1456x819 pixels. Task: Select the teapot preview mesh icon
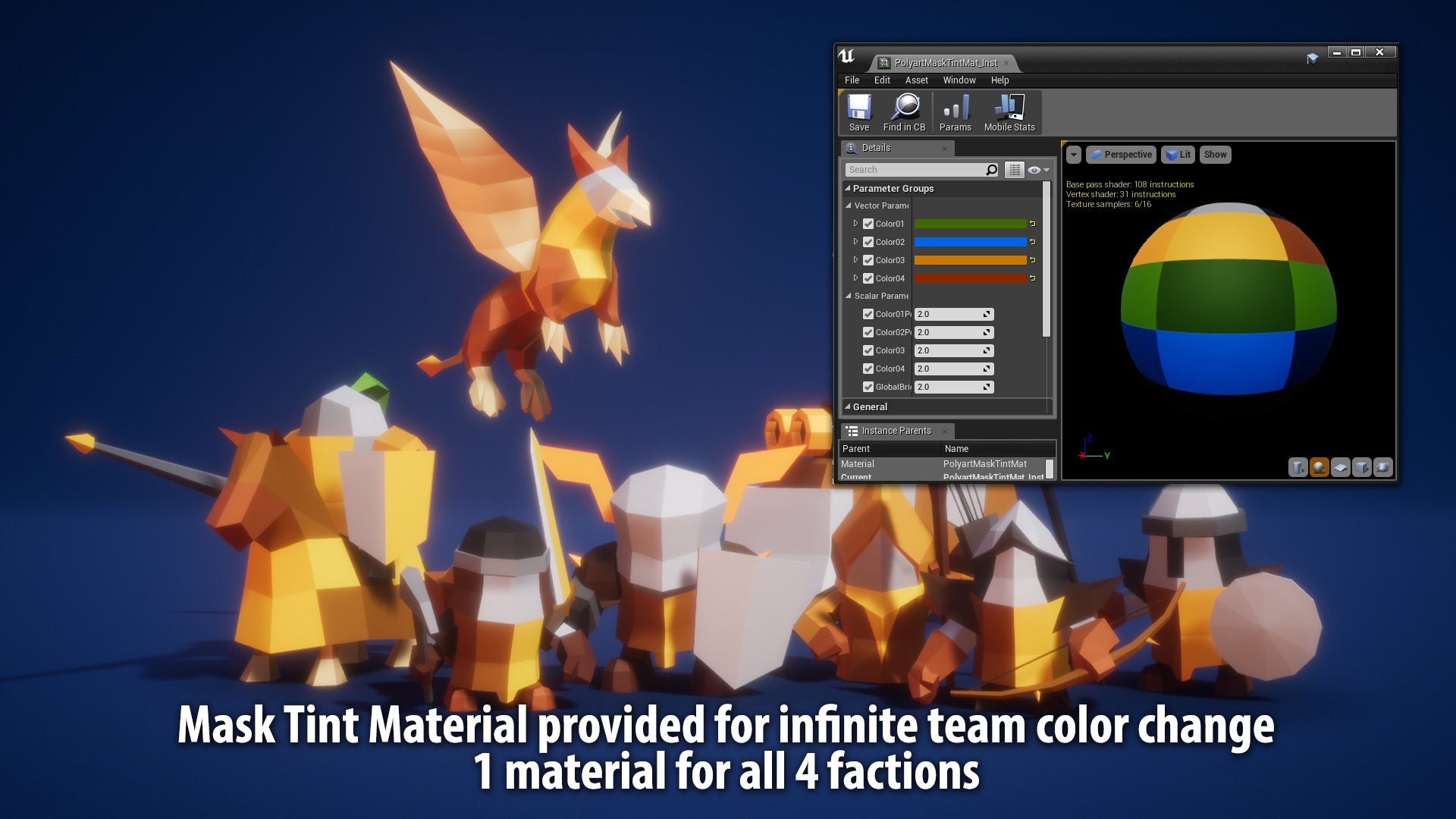(x=1382, y=468)
